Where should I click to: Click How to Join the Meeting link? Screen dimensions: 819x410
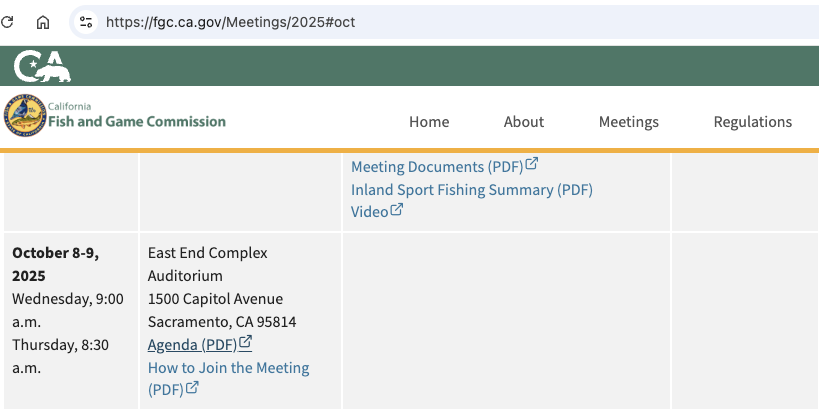pyautogui.click(x=228, y=368)
